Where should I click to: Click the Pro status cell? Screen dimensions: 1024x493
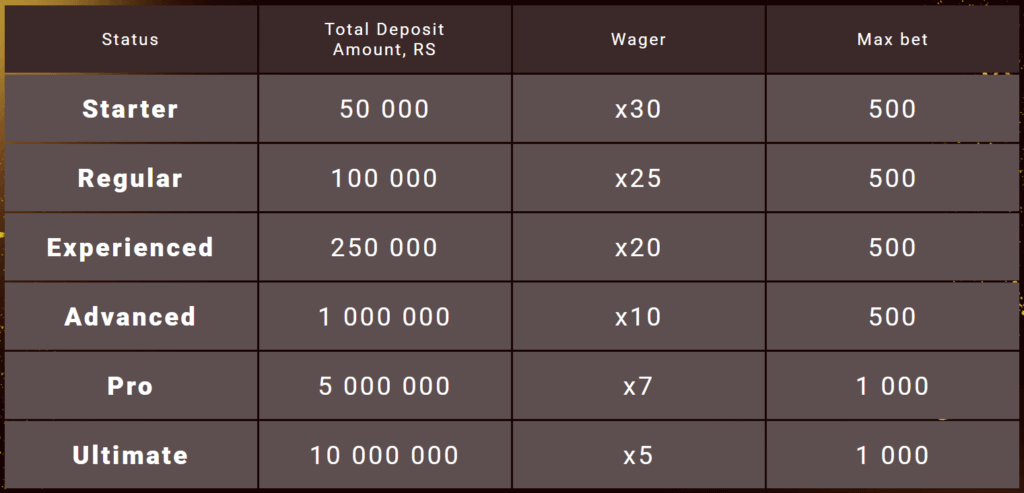(x=130, y=386)
